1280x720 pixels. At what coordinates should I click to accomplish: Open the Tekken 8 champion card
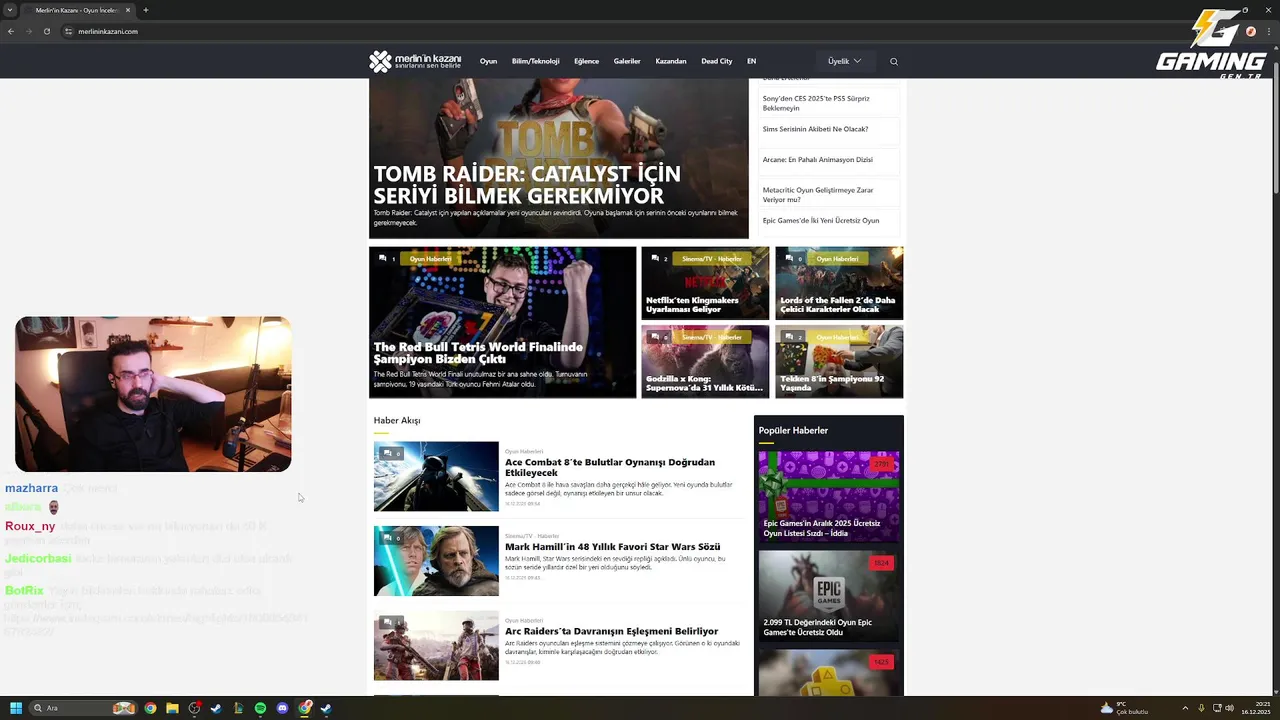[839, 361]
